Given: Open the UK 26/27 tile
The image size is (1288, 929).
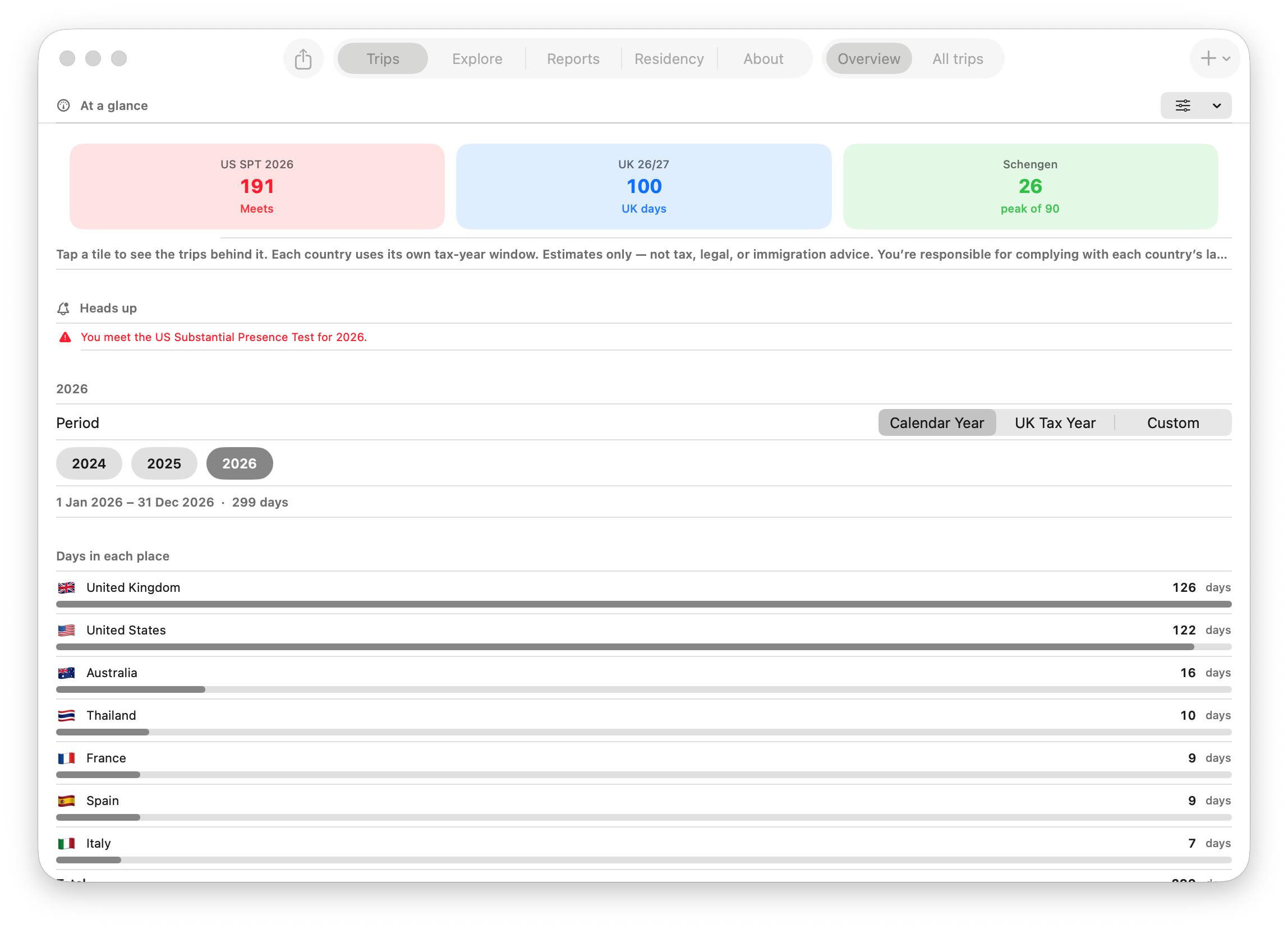Looking at the screenshot, I should pos(643,186).
